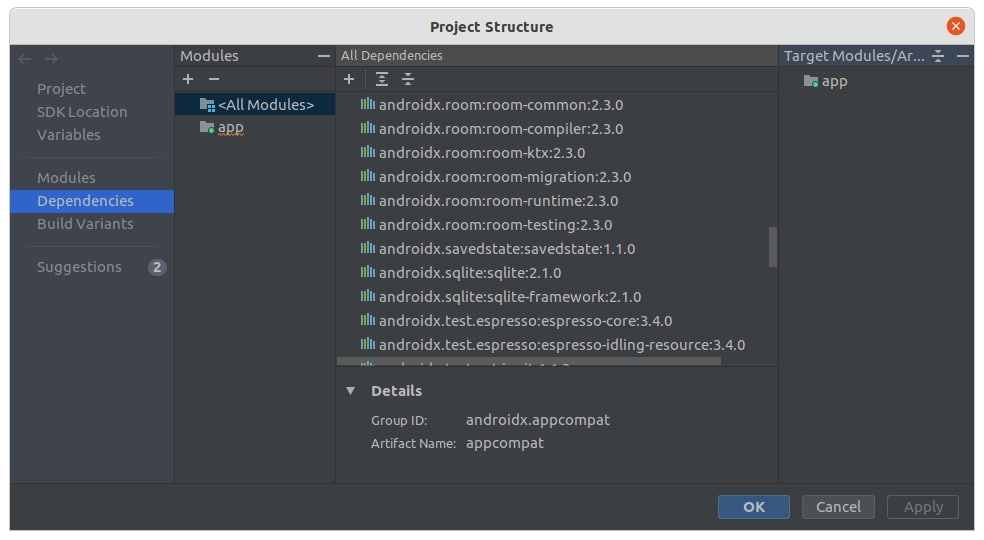The image size is (984, 540).
Task: Click library icon of espresso-core:3.4.0
Action: (x=368, y=320)
